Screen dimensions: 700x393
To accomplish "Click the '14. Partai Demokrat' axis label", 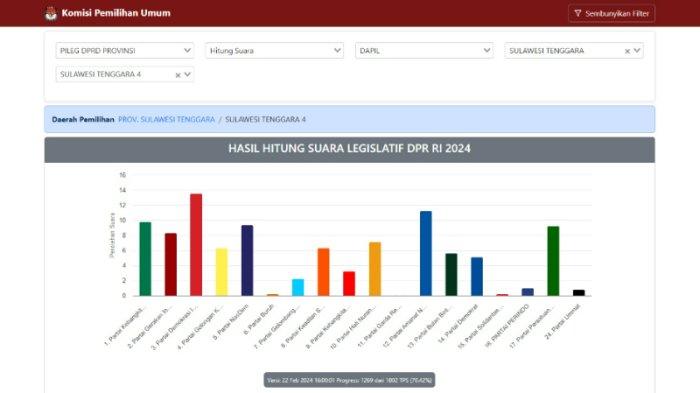I will tap(457, 324).
